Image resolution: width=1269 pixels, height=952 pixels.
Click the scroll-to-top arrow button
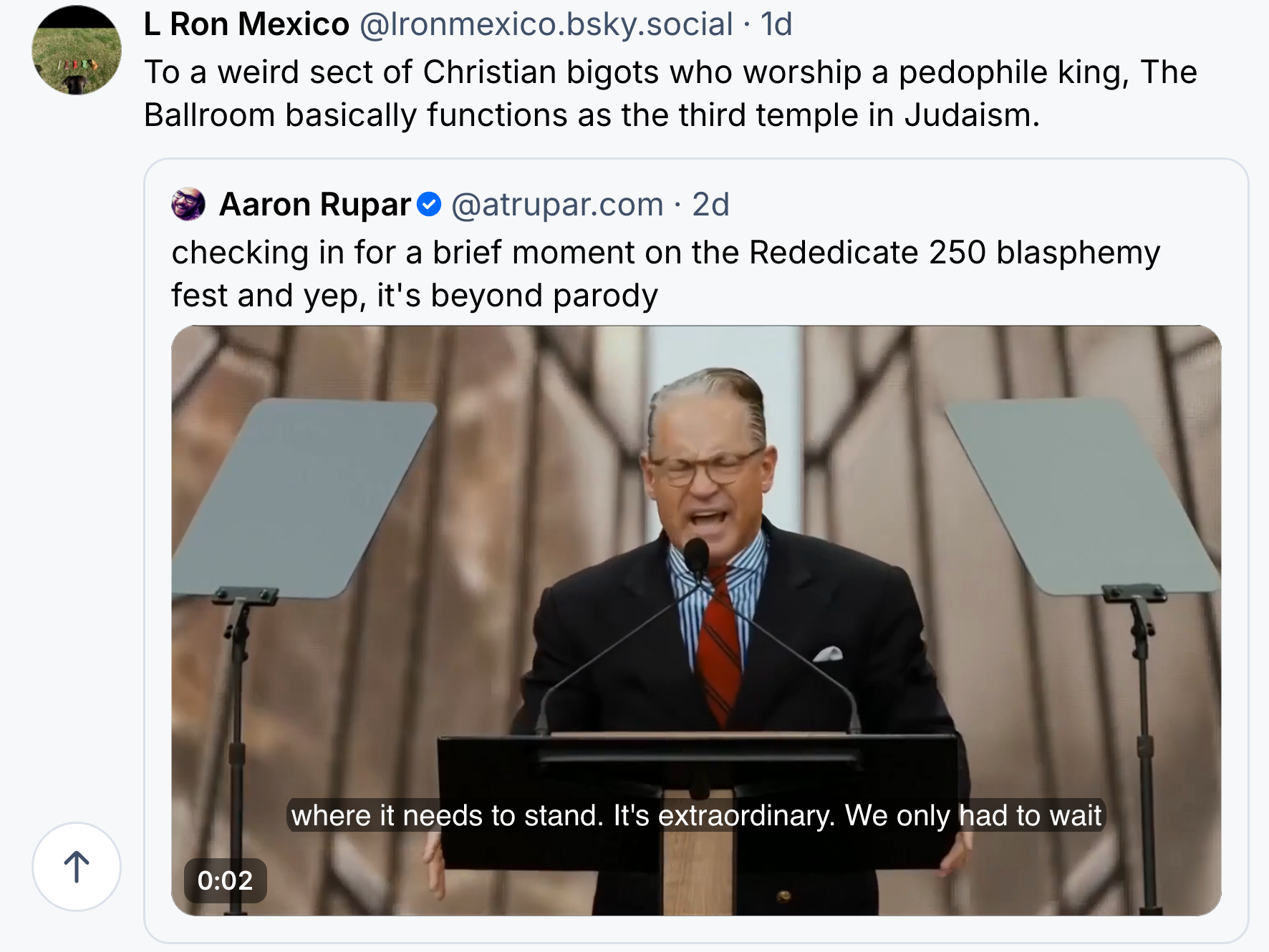click(77, 867)
